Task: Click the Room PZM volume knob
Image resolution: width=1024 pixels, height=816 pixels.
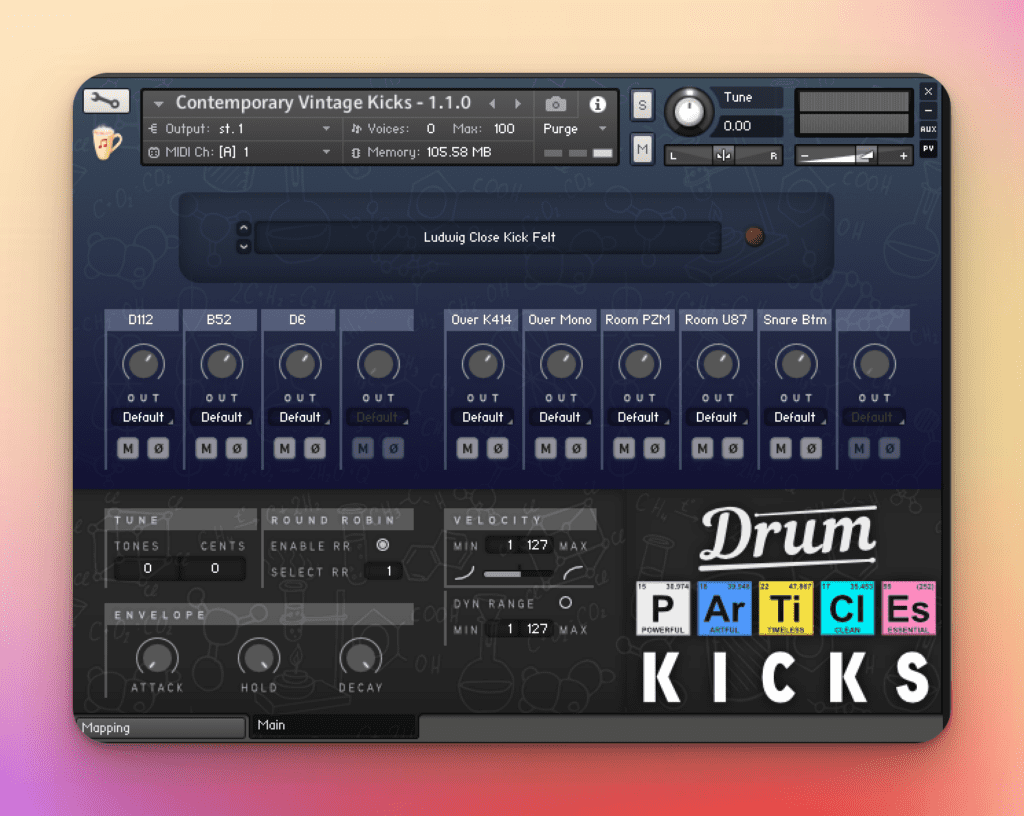Action: pos(639,364)
